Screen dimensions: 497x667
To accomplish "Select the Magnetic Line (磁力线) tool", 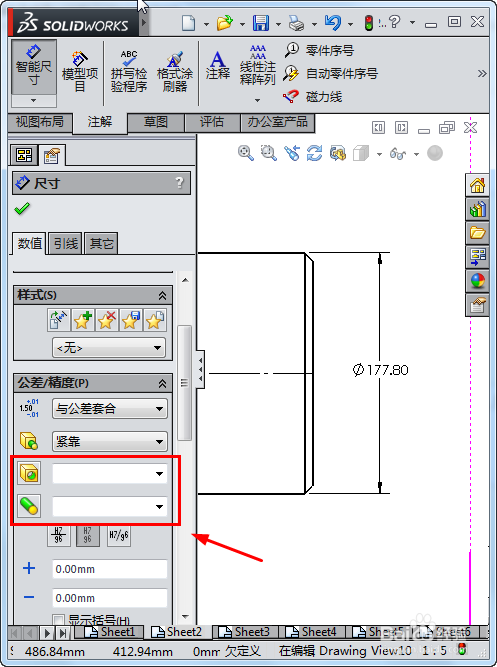I will pyautogui.click(x=313, y=97).
